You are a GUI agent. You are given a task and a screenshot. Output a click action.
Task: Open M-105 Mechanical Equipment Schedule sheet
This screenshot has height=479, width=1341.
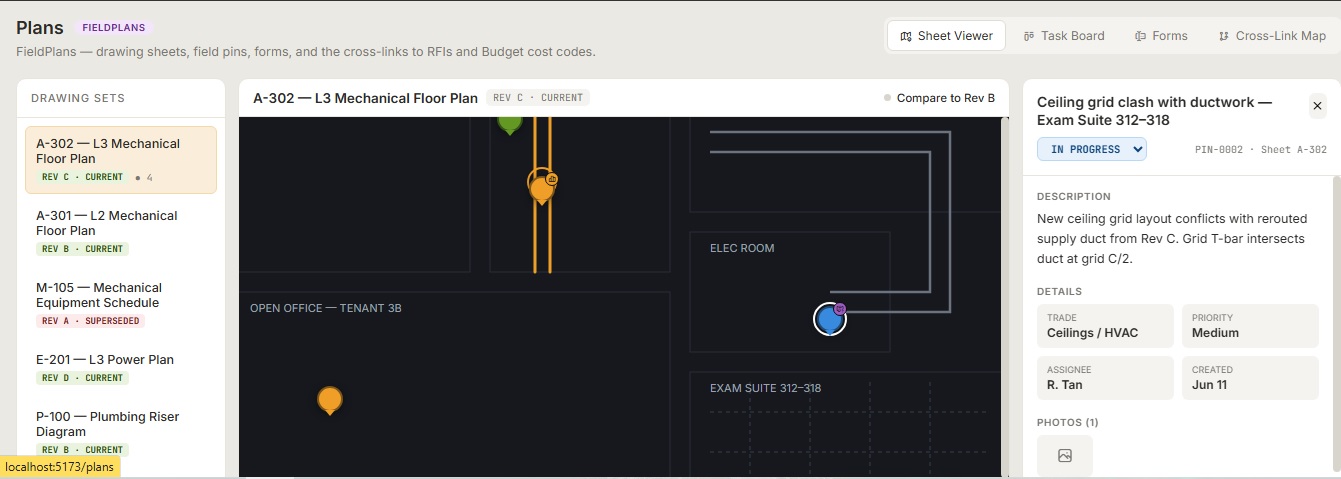(121, 303)
